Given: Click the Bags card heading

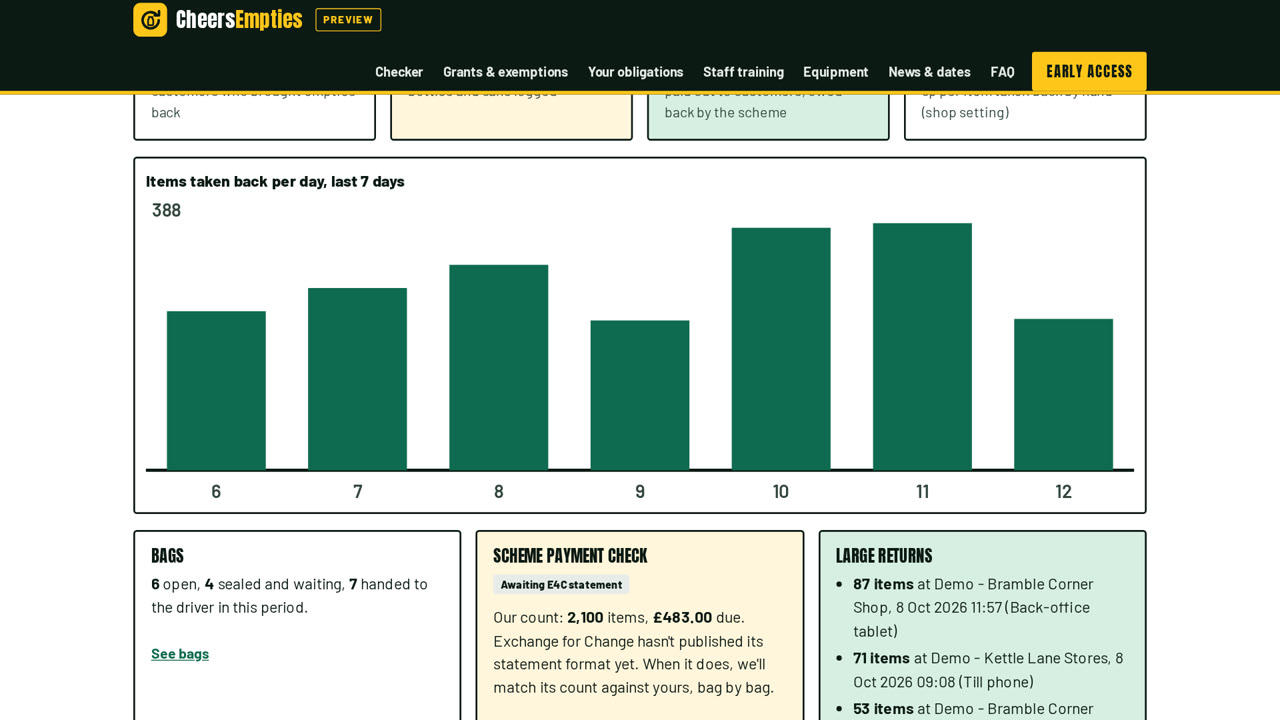Looking at the screenshot, I should click(167, 556).
